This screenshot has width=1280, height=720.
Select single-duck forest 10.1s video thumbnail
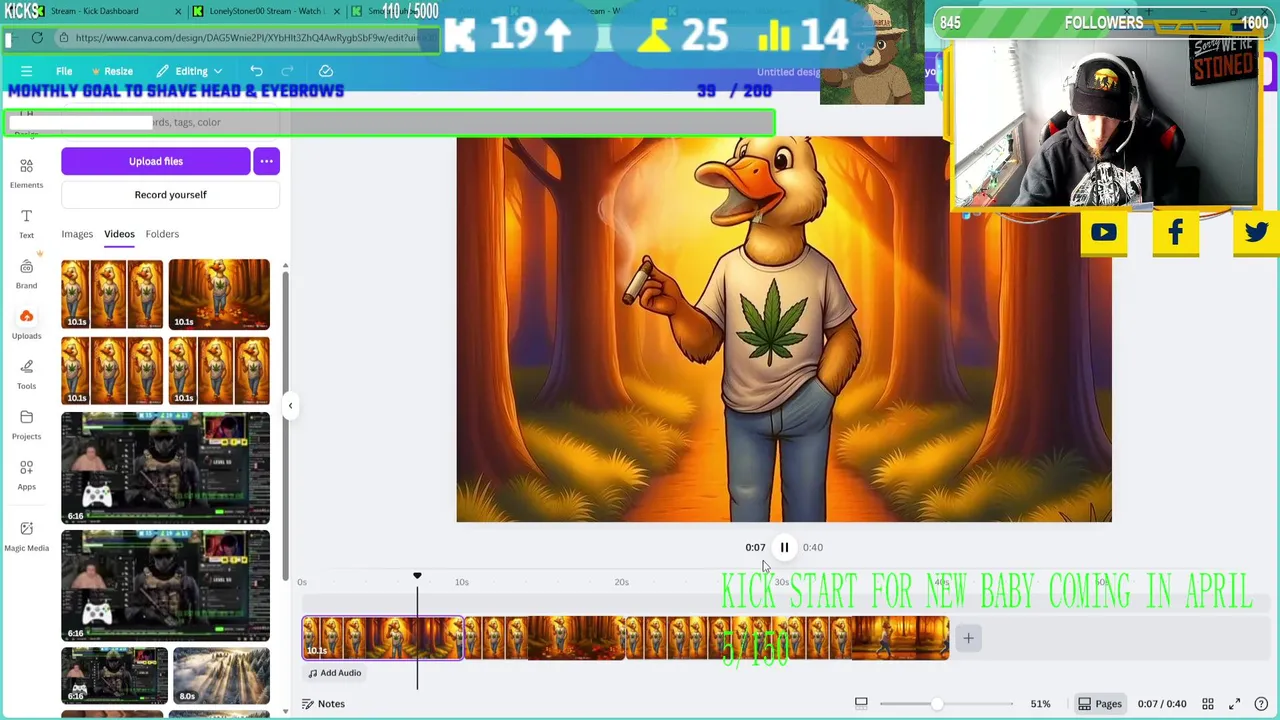[x=219, y=294]
